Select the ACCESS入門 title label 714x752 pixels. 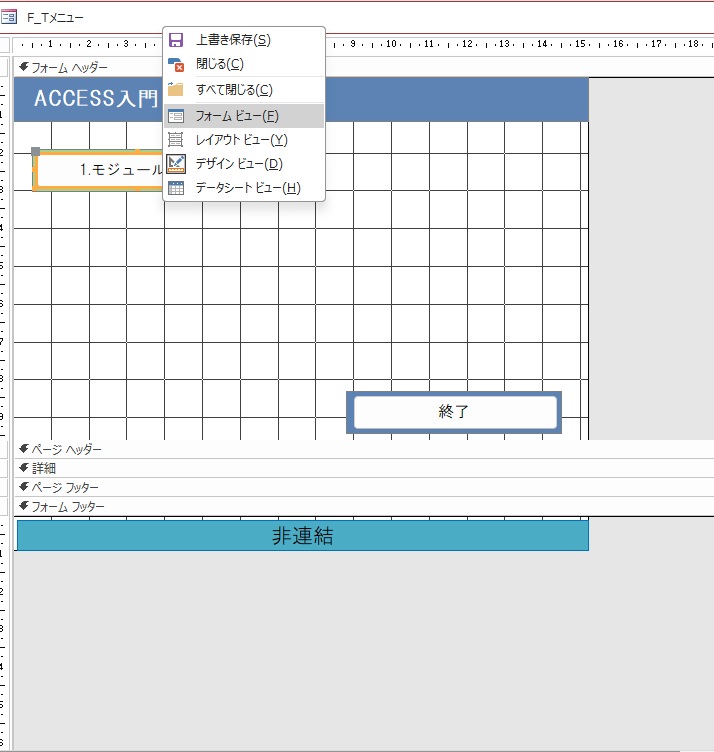[96, 99]
